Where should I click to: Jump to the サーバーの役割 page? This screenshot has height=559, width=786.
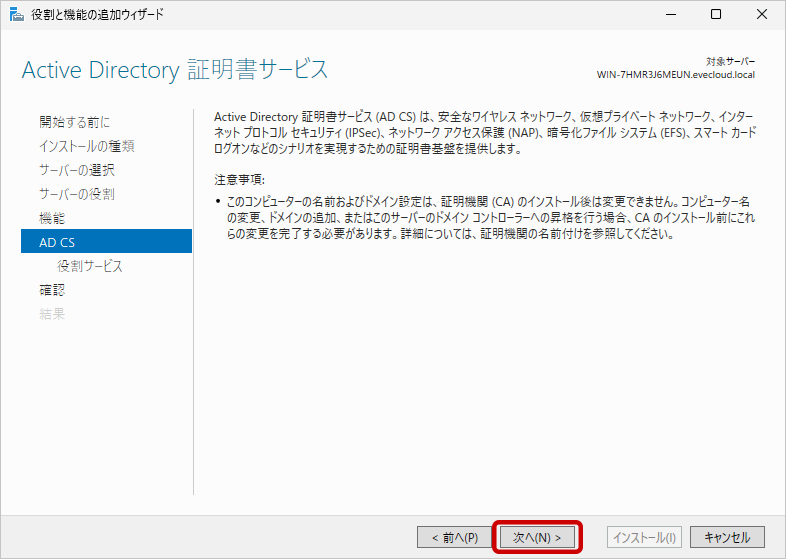77,194
